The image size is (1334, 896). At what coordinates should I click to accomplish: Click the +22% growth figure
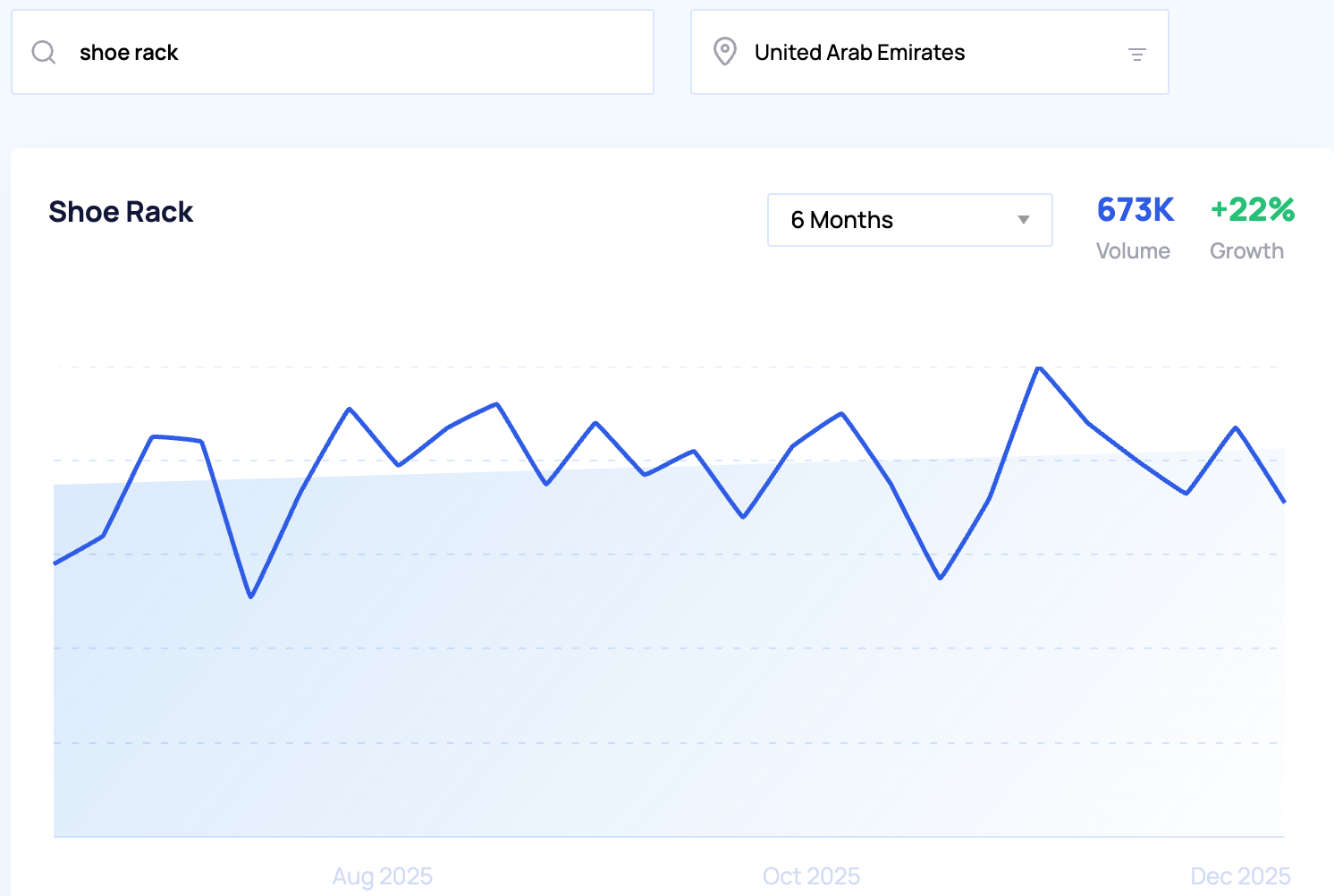point(1252,210)
